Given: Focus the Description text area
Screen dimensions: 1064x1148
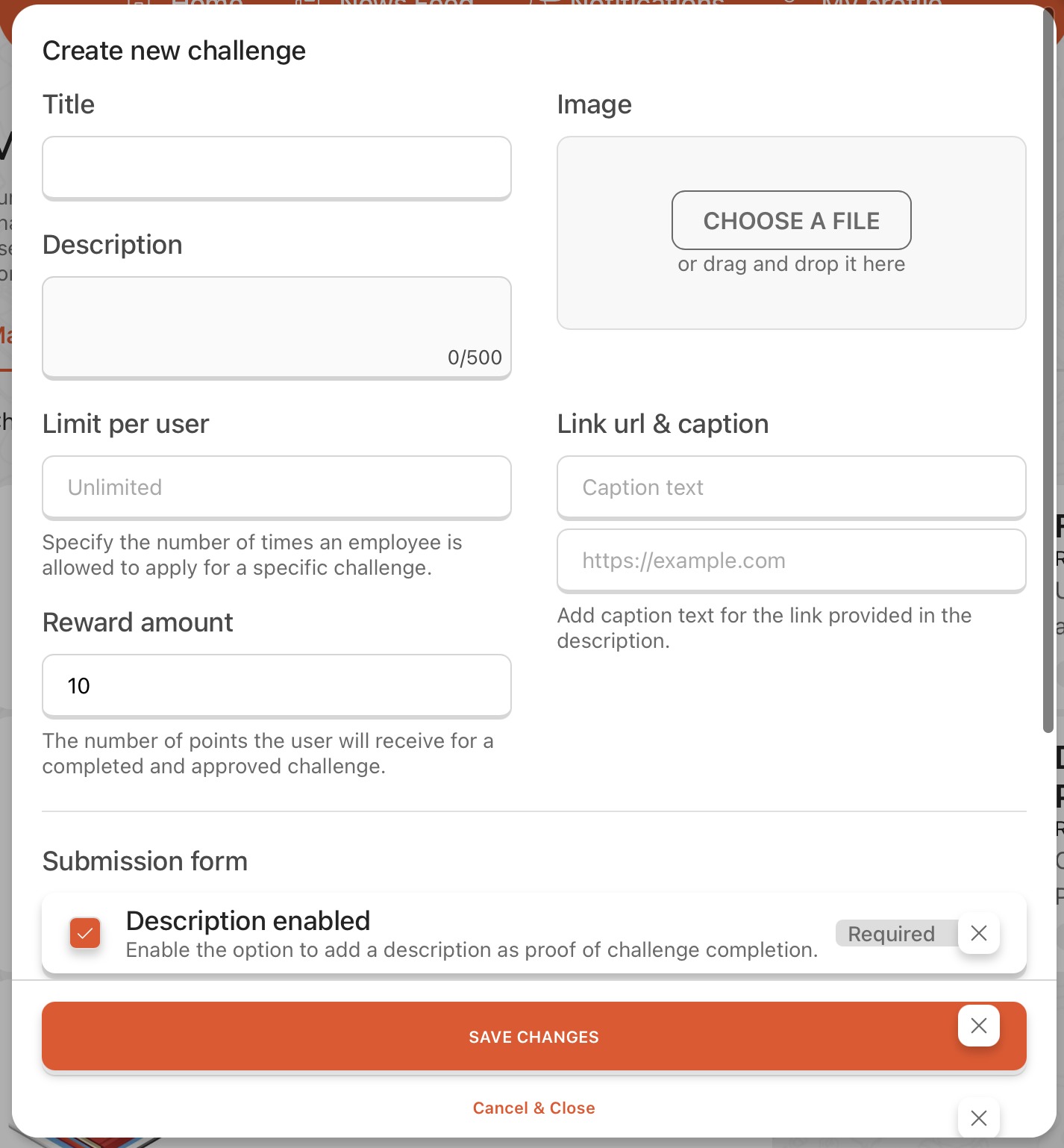Looking at the screenshot, I should tap(277, 328).
